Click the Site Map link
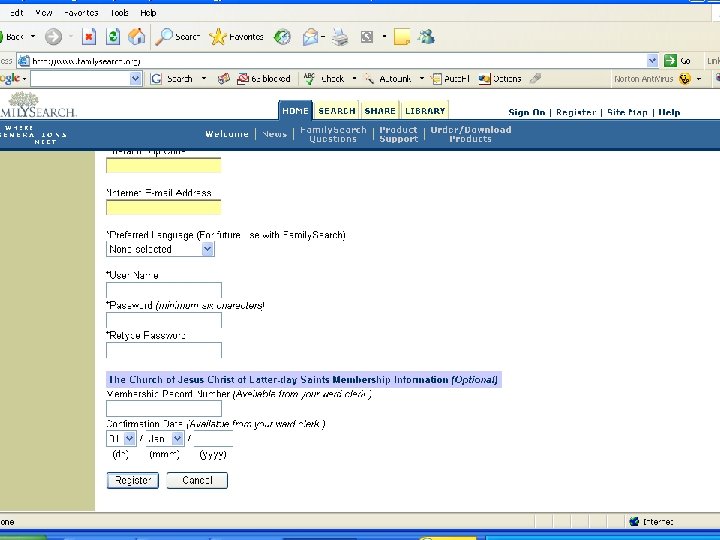 [627, 112]
